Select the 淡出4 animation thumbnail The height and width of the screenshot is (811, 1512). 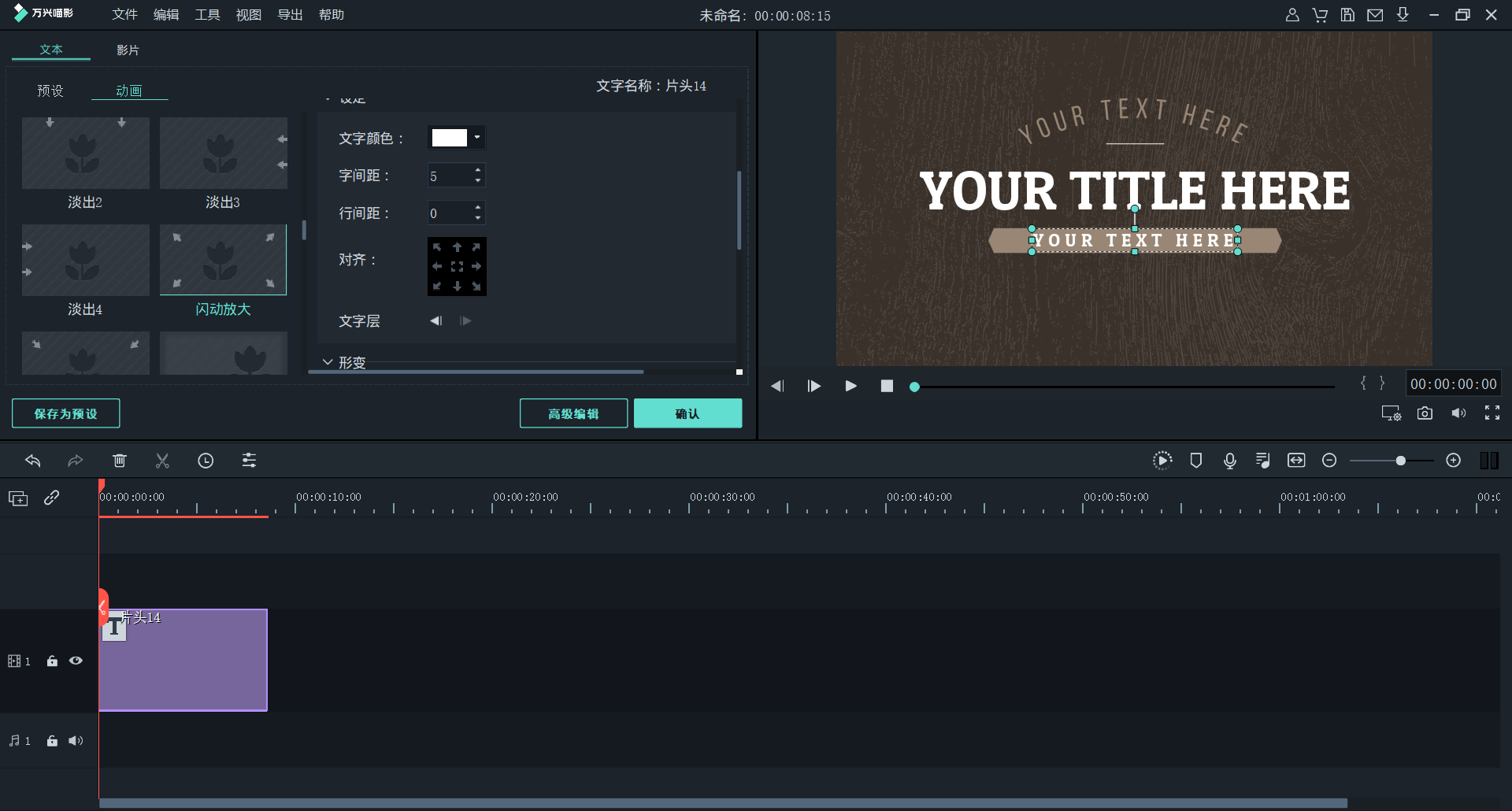pyautogui.click(x=85, y=261)
